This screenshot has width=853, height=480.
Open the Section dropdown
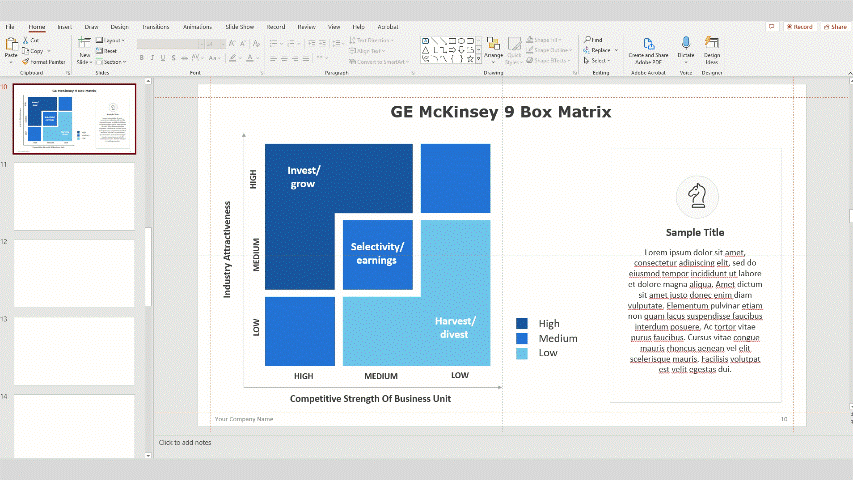pos(112,61)
